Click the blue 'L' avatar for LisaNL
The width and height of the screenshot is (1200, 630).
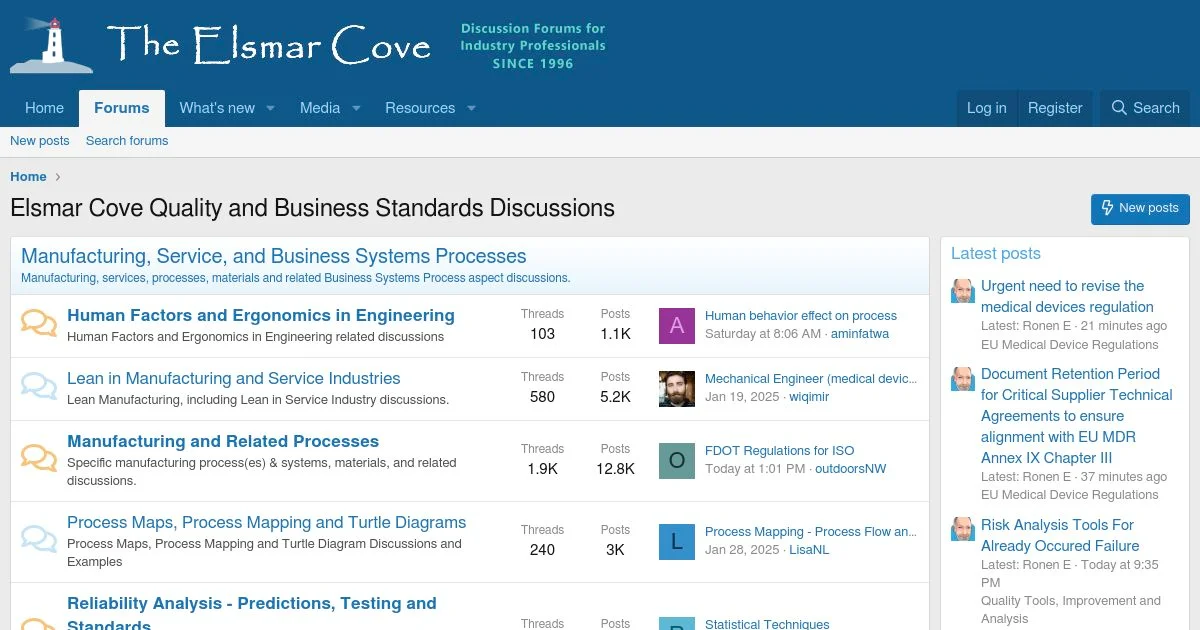(677, 541)
